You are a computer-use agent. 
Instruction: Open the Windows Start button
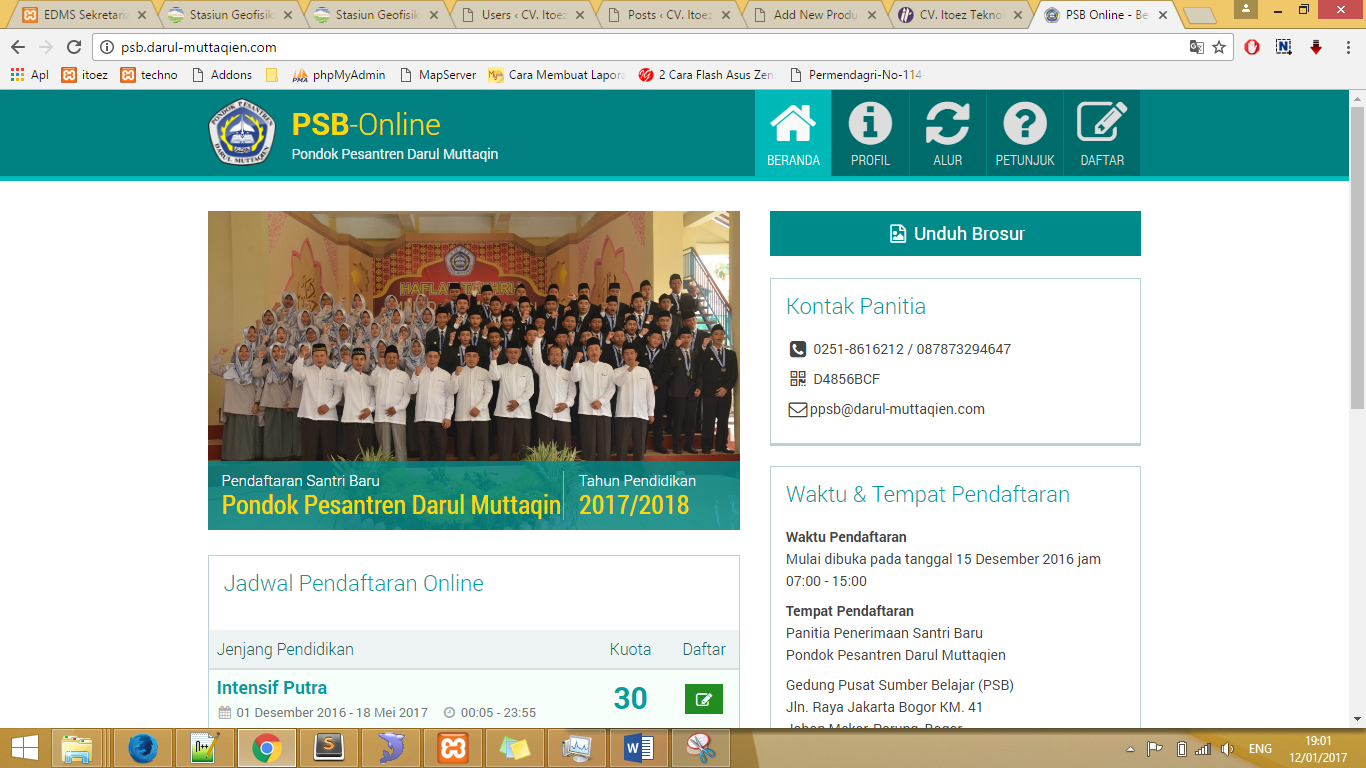[x=24, y=748]
